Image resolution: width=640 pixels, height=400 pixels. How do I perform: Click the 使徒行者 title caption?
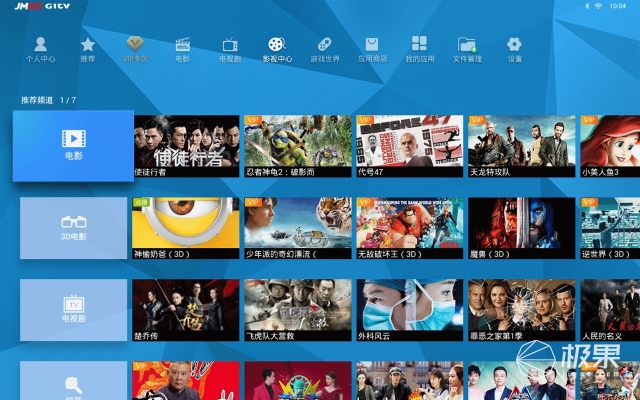click(150, 172)
